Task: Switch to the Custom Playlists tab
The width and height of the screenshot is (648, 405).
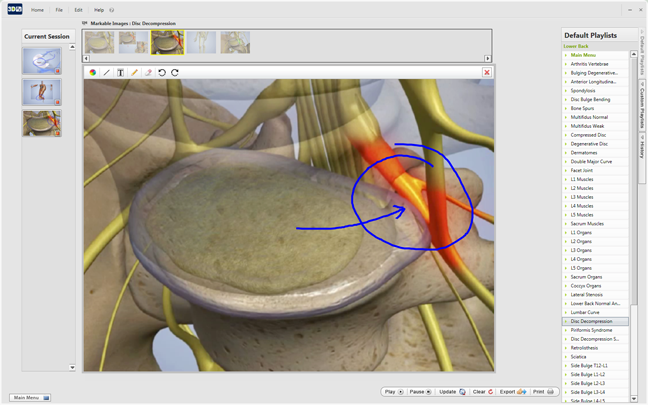Action: point(642,106)
